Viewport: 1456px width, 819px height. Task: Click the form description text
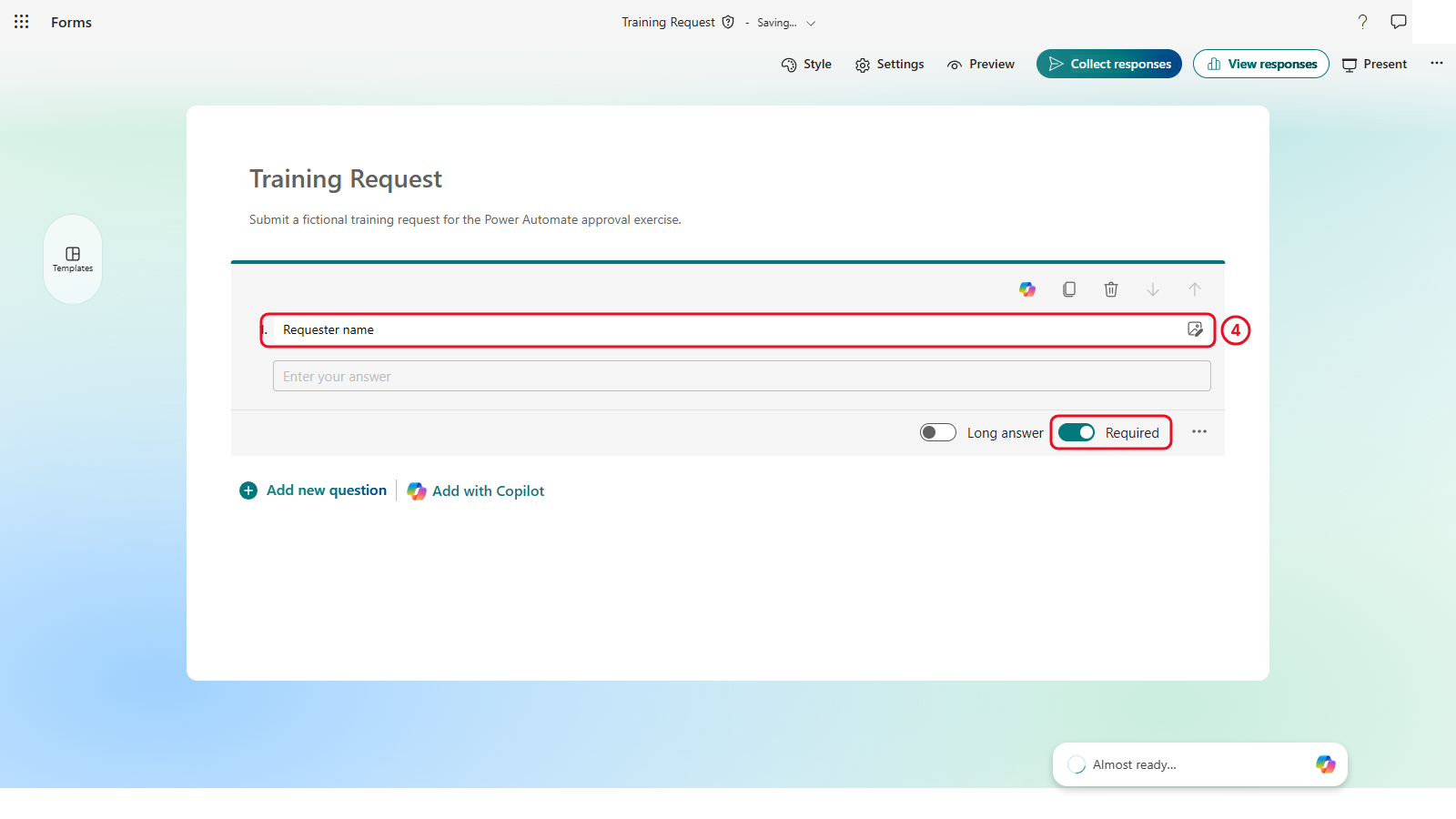[465, 220]
